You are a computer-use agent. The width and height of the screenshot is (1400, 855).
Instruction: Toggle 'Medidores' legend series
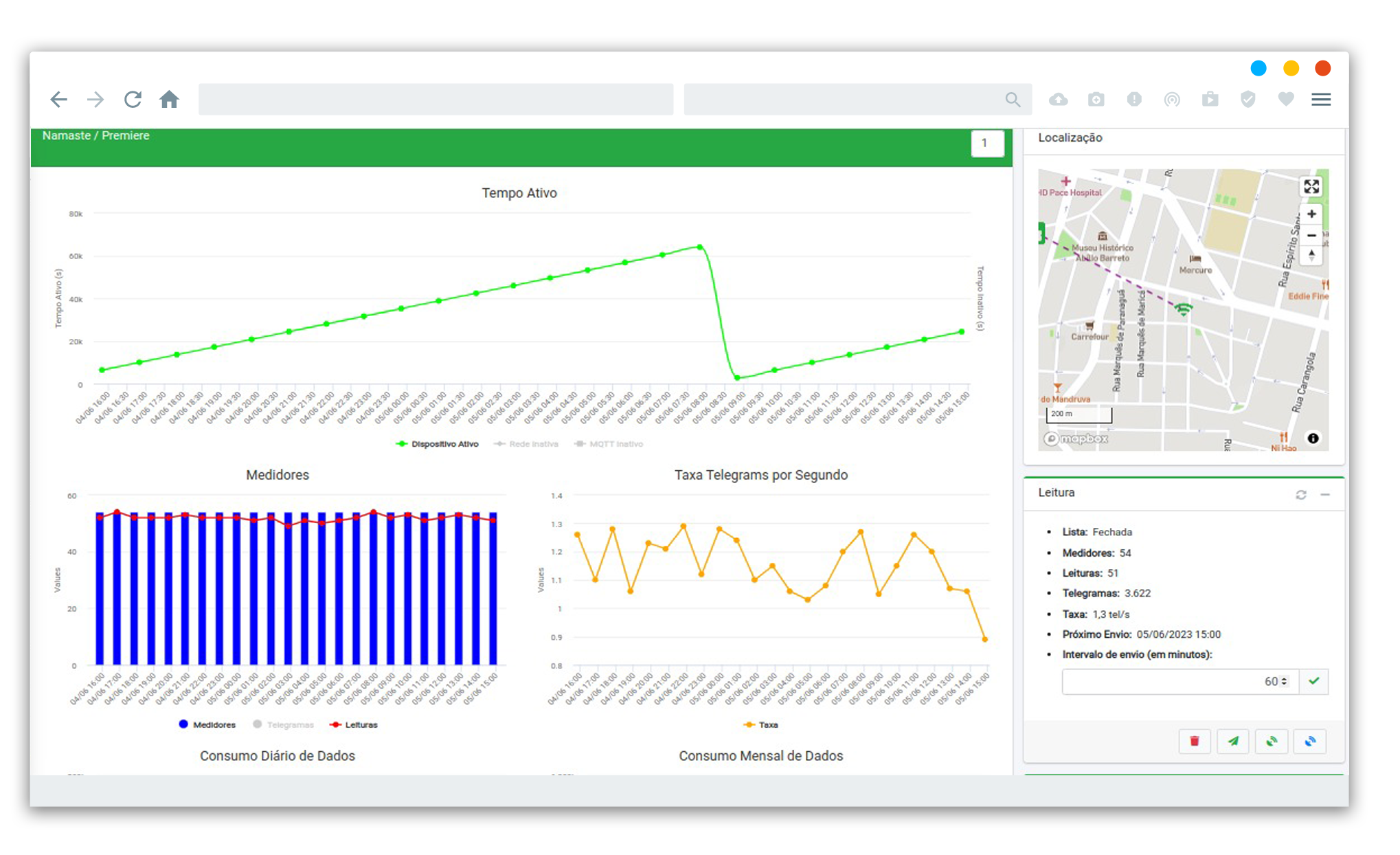tap(207, 724)
